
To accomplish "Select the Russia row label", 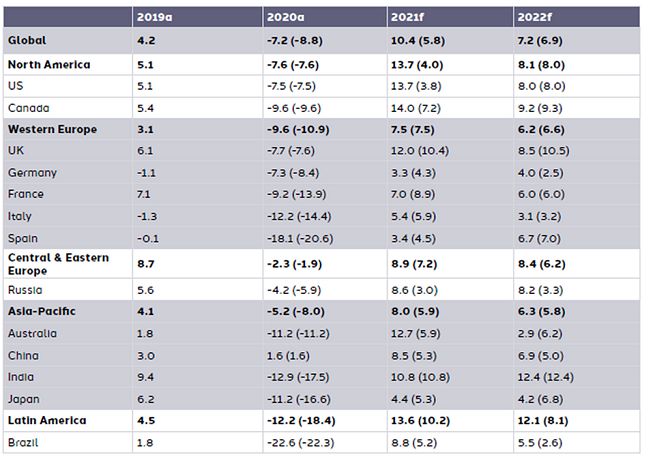I will (x=25, y=289).
